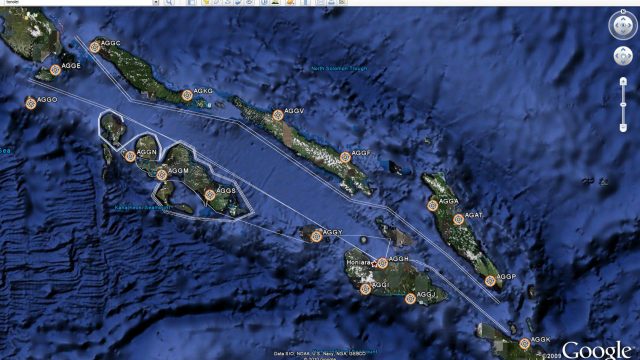
Task: Open the AGGS placemark icon
Action: [x=210, y=195]
